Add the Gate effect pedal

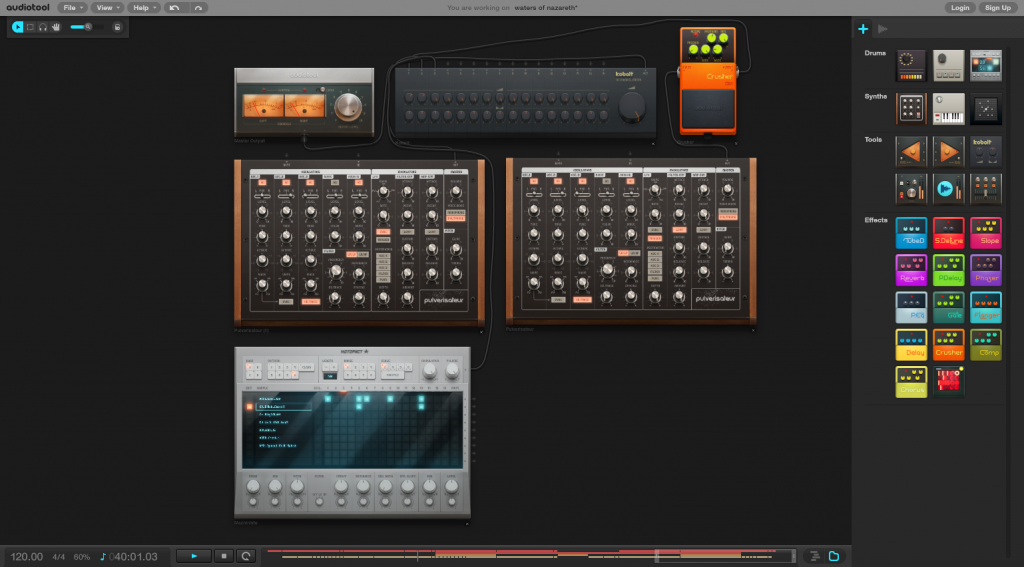coord(948,307)
